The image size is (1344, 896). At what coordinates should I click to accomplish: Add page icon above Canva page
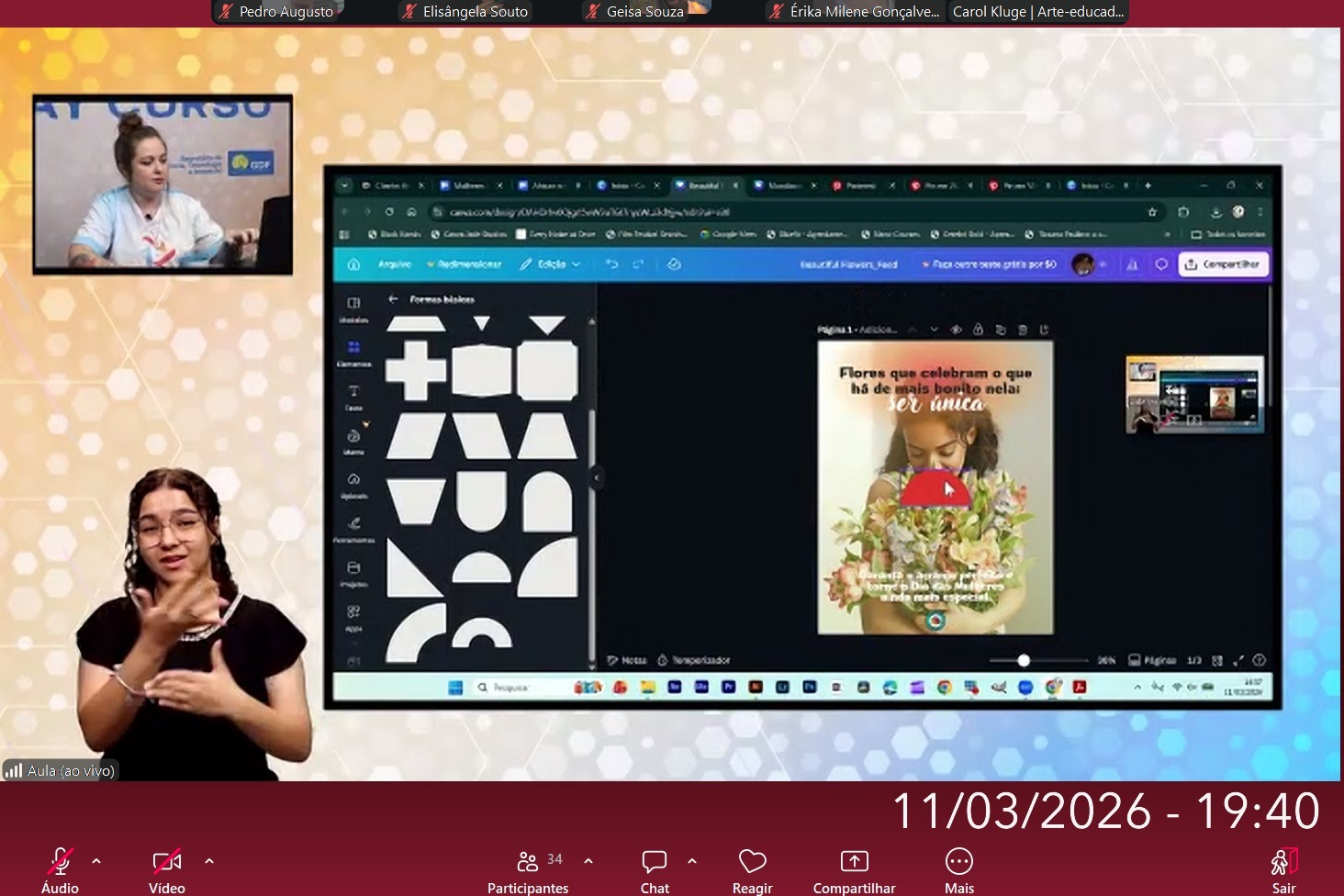1045,330
